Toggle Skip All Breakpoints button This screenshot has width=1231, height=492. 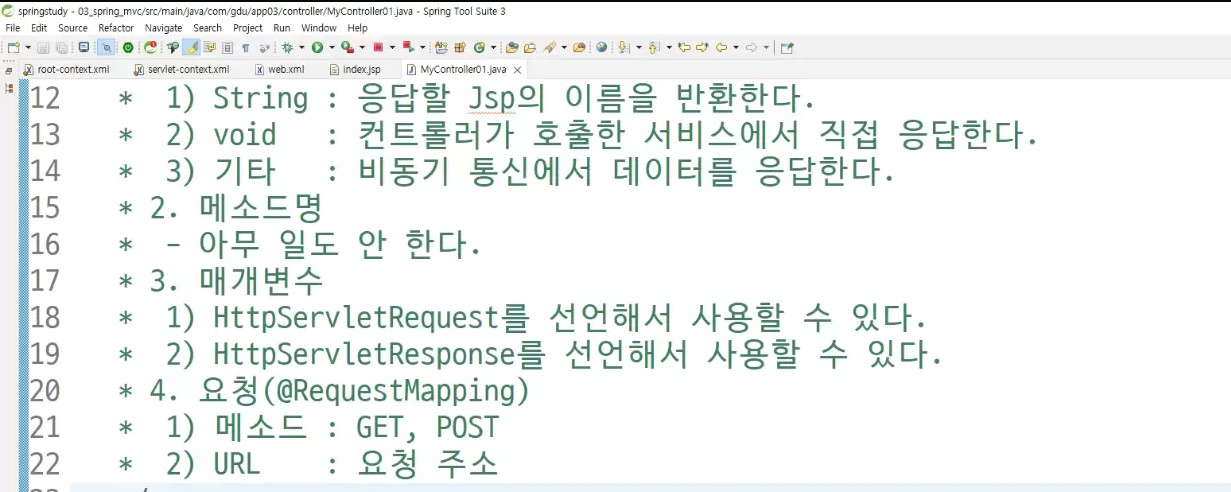point(107,47)
